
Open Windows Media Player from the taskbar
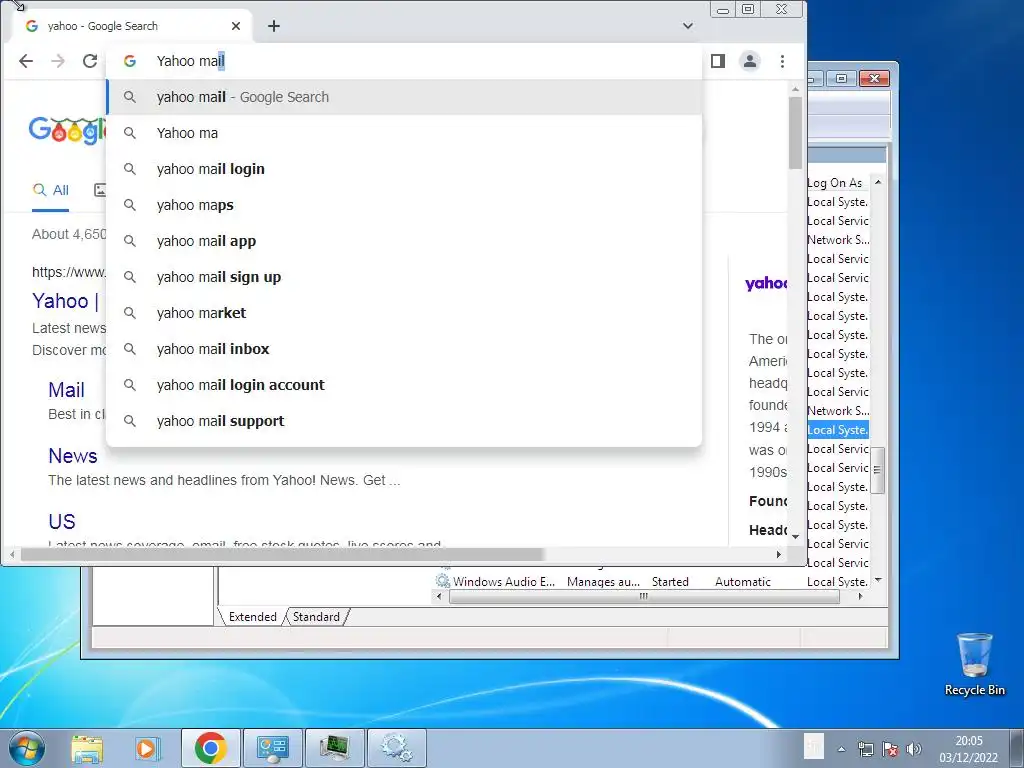[148, 748]
